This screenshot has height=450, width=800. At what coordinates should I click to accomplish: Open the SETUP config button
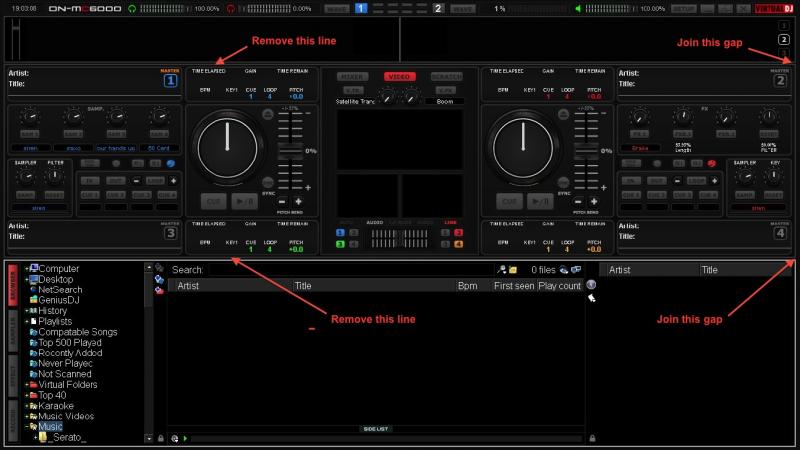[x=684, y=9]
